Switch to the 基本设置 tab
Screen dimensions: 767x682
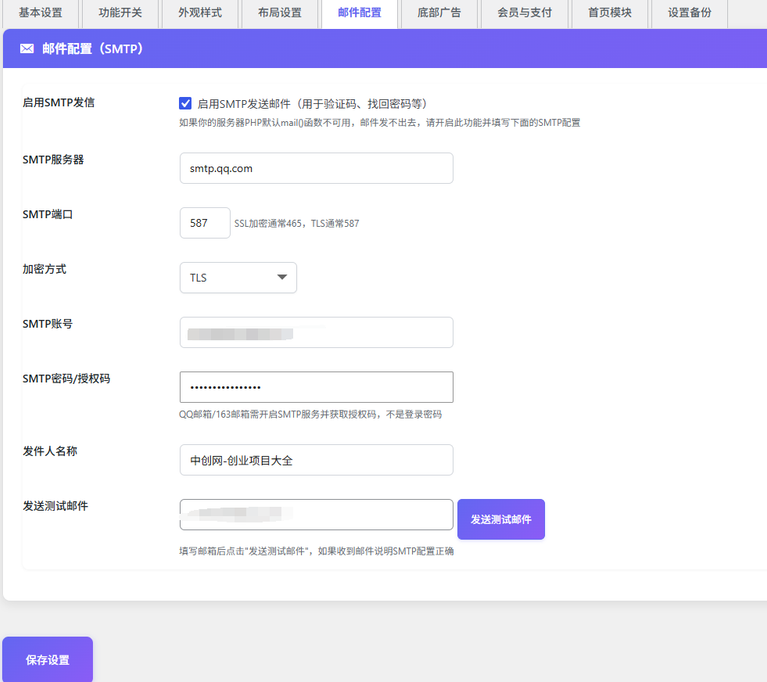pyautogui.click(x=41, y=13)
